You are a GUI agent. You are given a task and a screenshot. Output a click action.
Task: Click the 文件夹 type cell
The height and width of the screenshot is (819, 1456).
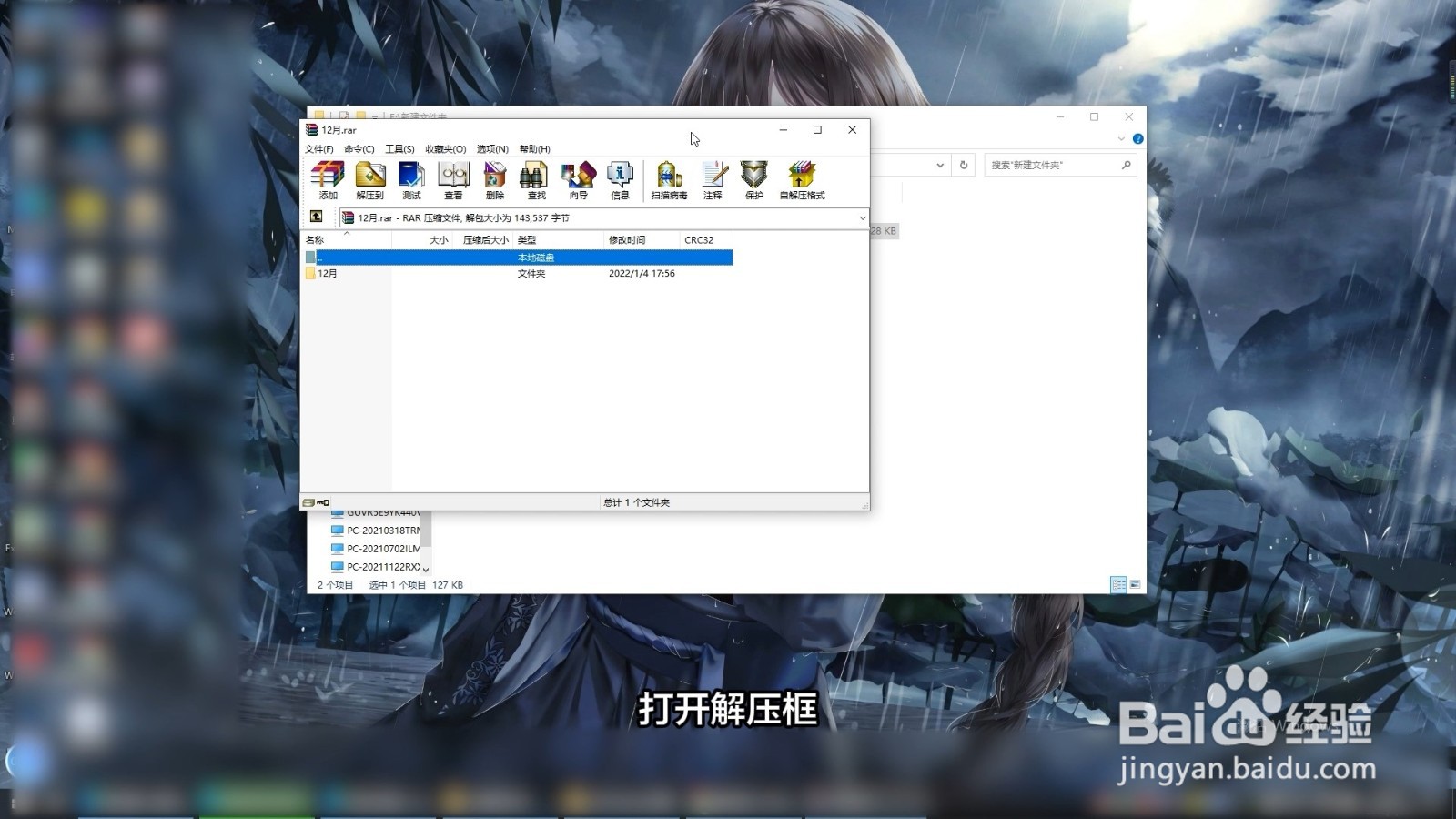coord(531,273)
